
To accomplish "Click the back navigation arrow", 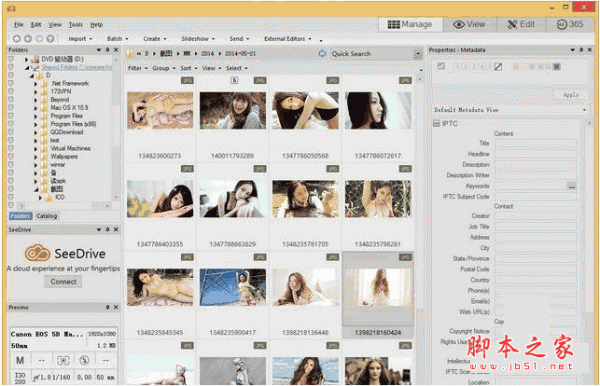I will pos(17,39).
